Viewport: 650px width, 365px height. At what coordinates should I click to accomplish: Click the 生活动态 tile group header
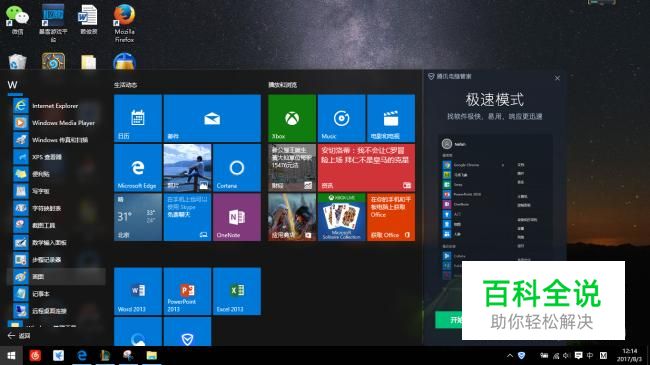tap(126, 85)
